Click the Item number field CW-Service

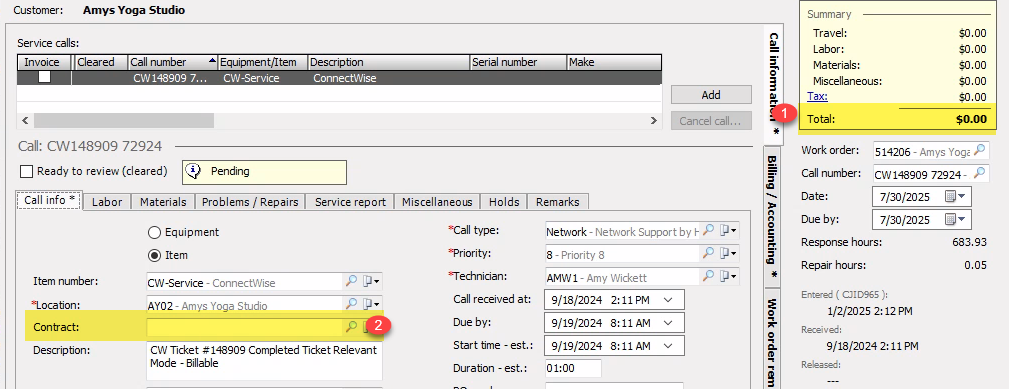tap(245, 282)
